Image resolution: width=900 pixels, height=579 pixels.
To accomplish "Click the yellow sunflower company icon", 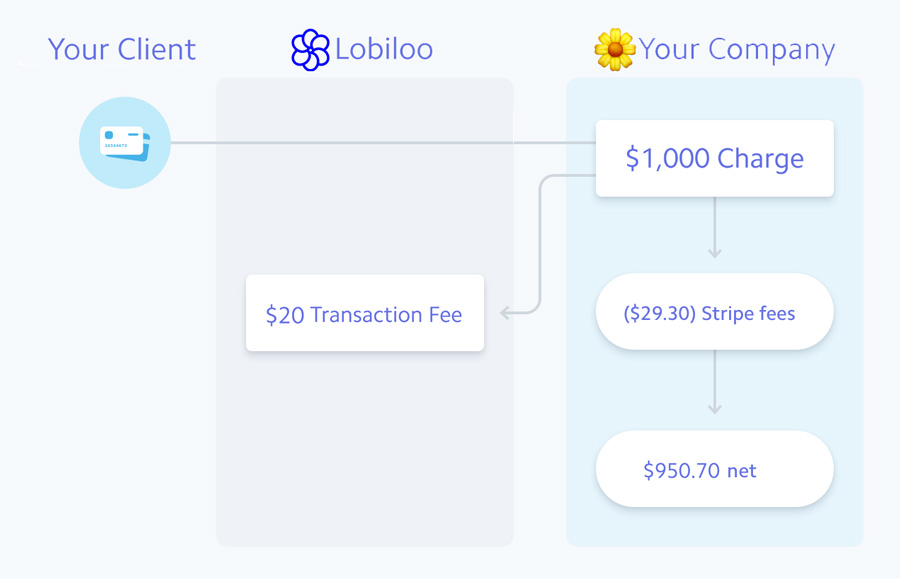I will click(x=615, y=50).
